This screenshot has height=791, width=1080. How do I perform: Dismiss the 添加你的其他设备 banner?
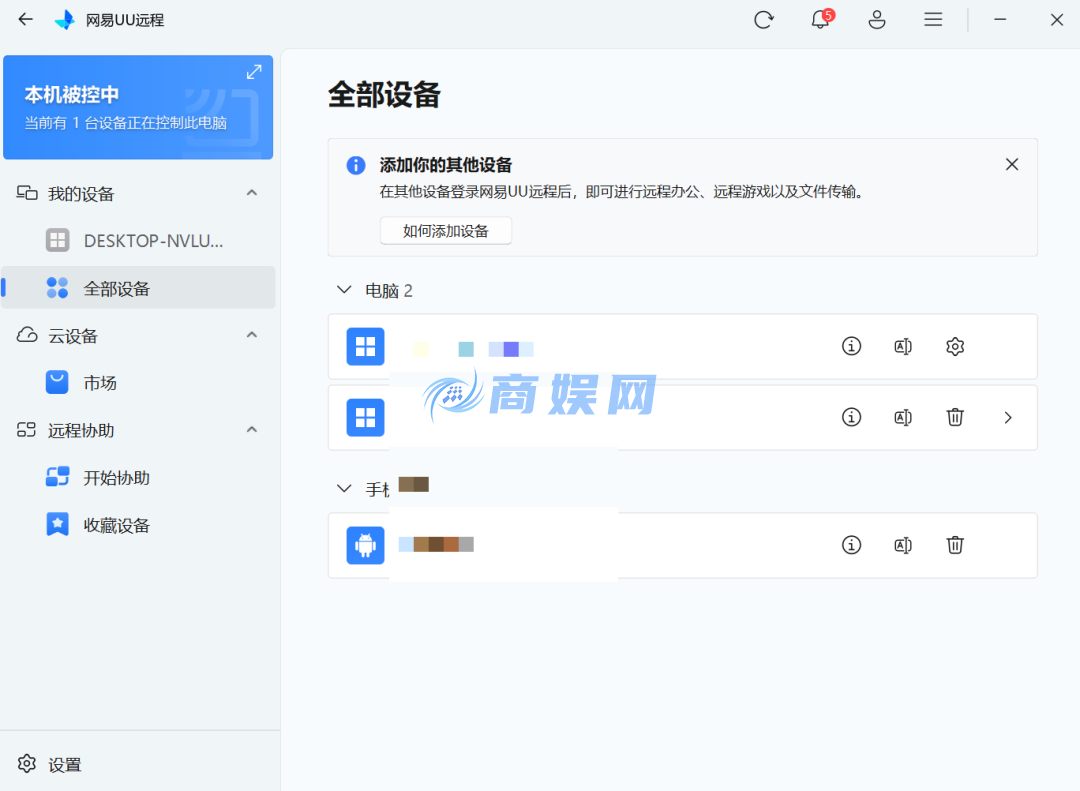click(x=1011, y=164)
